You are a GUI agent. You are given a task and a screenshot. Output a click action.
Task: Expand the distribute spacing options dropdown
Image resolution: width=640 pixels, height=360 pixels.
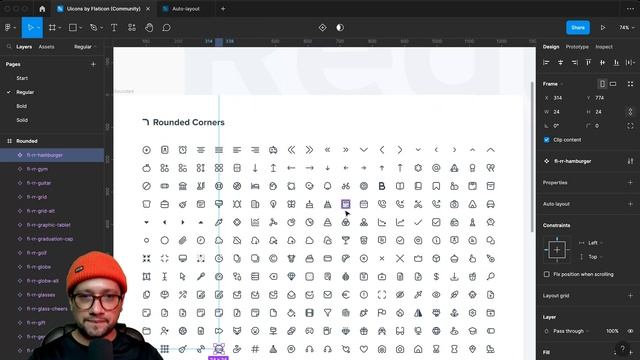[631, 62]
